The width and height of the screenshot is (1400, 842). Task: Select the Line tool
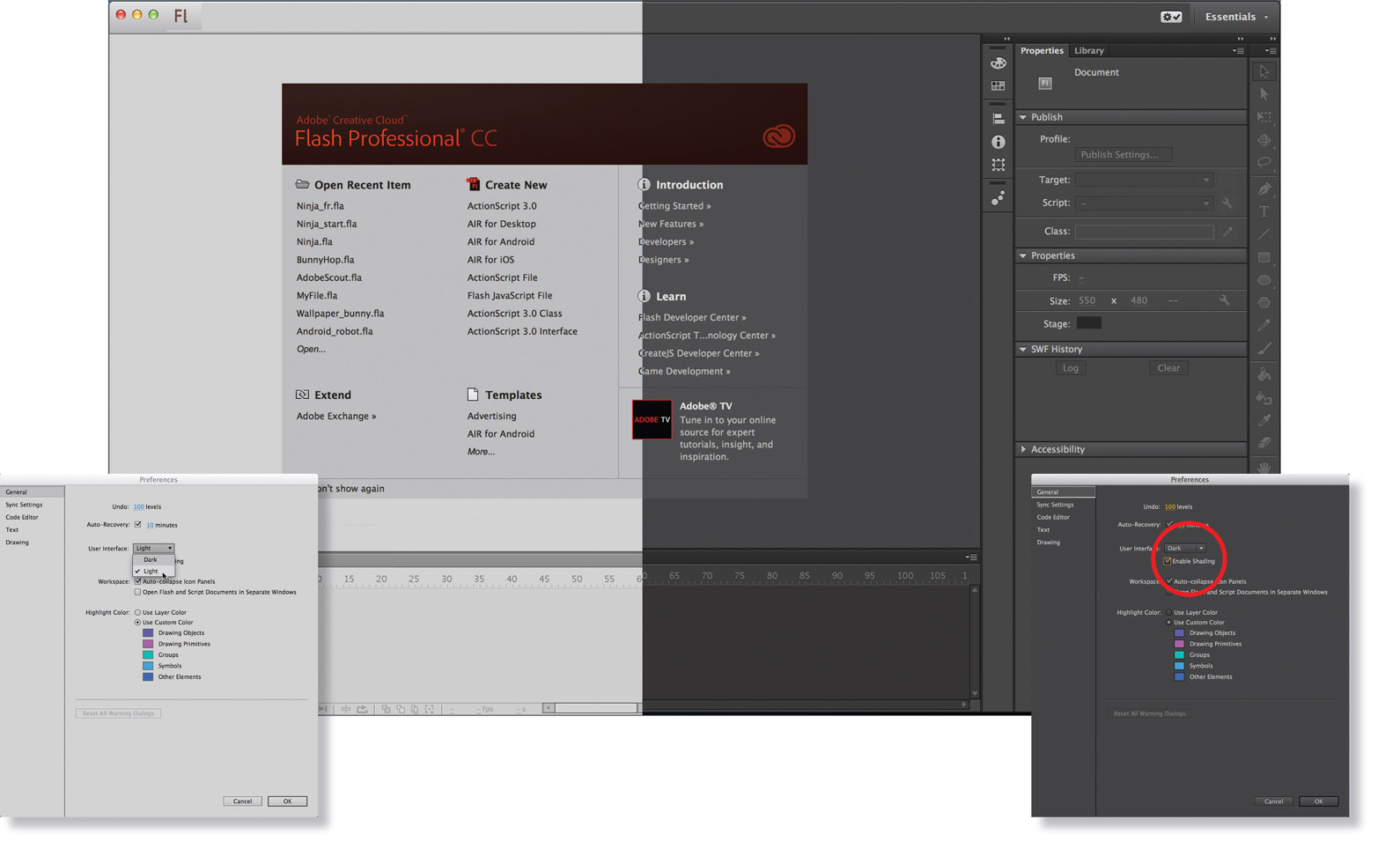[x=1264, y=234]
